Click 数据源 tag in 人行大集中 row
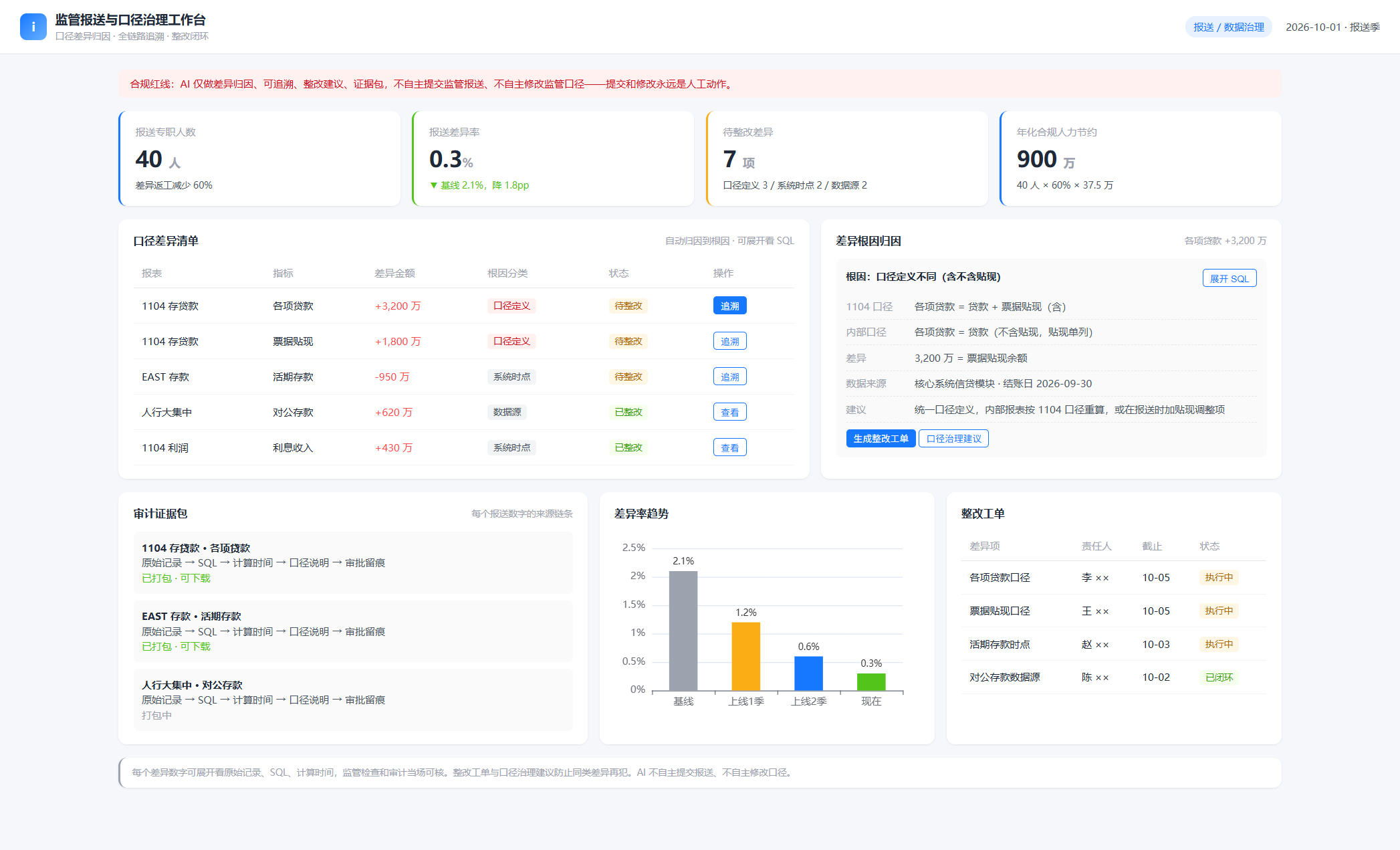This screenshot has height=850, width=1400. coord(507,412)
